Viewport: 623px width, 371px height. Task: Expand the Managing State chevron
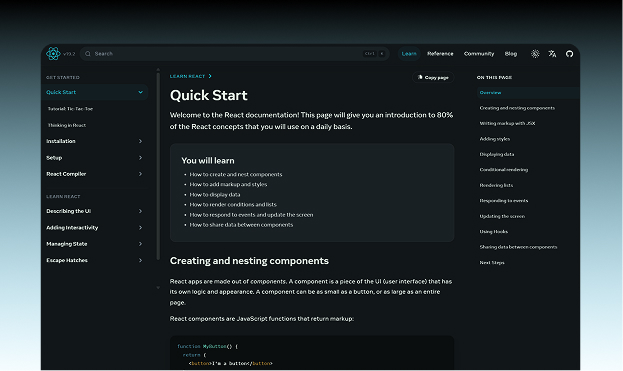tap(140, 244)
